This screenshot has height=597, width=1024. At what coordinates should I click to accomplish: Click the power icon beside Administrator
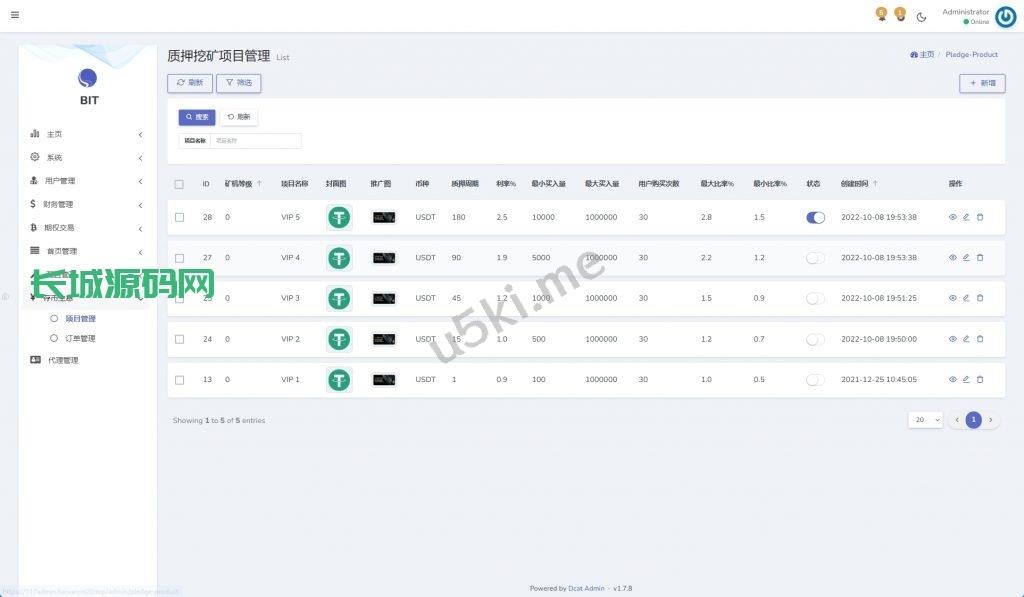[1005, 16]
